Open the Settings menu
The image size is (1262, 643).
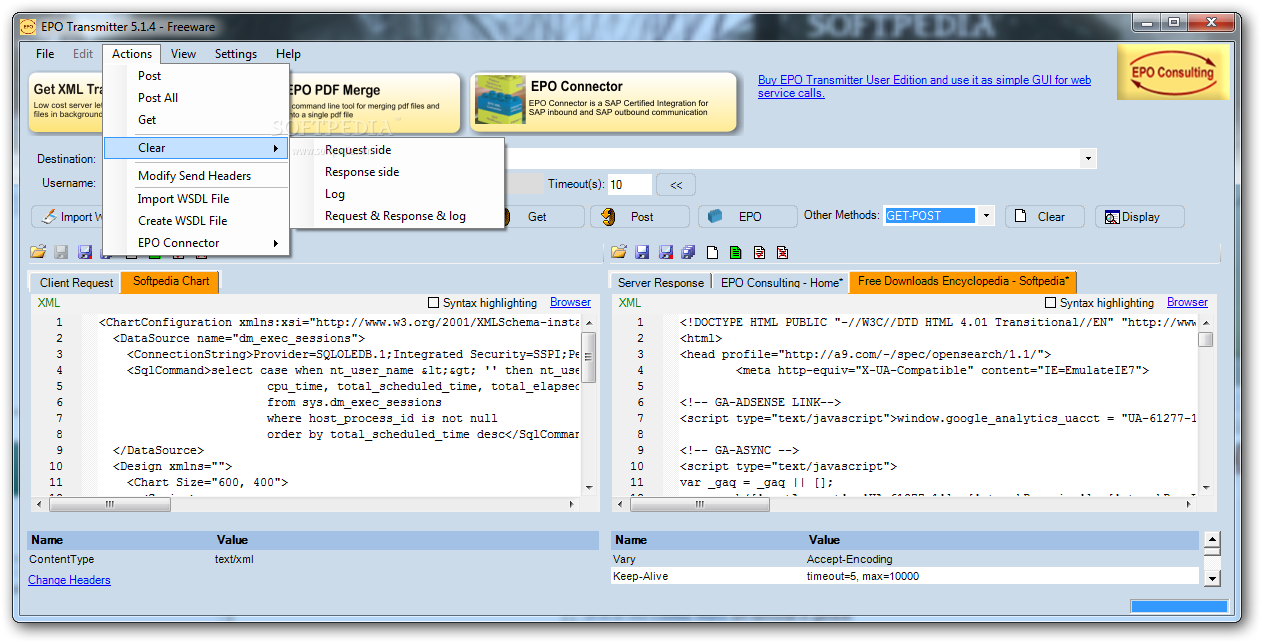(236, 54)
